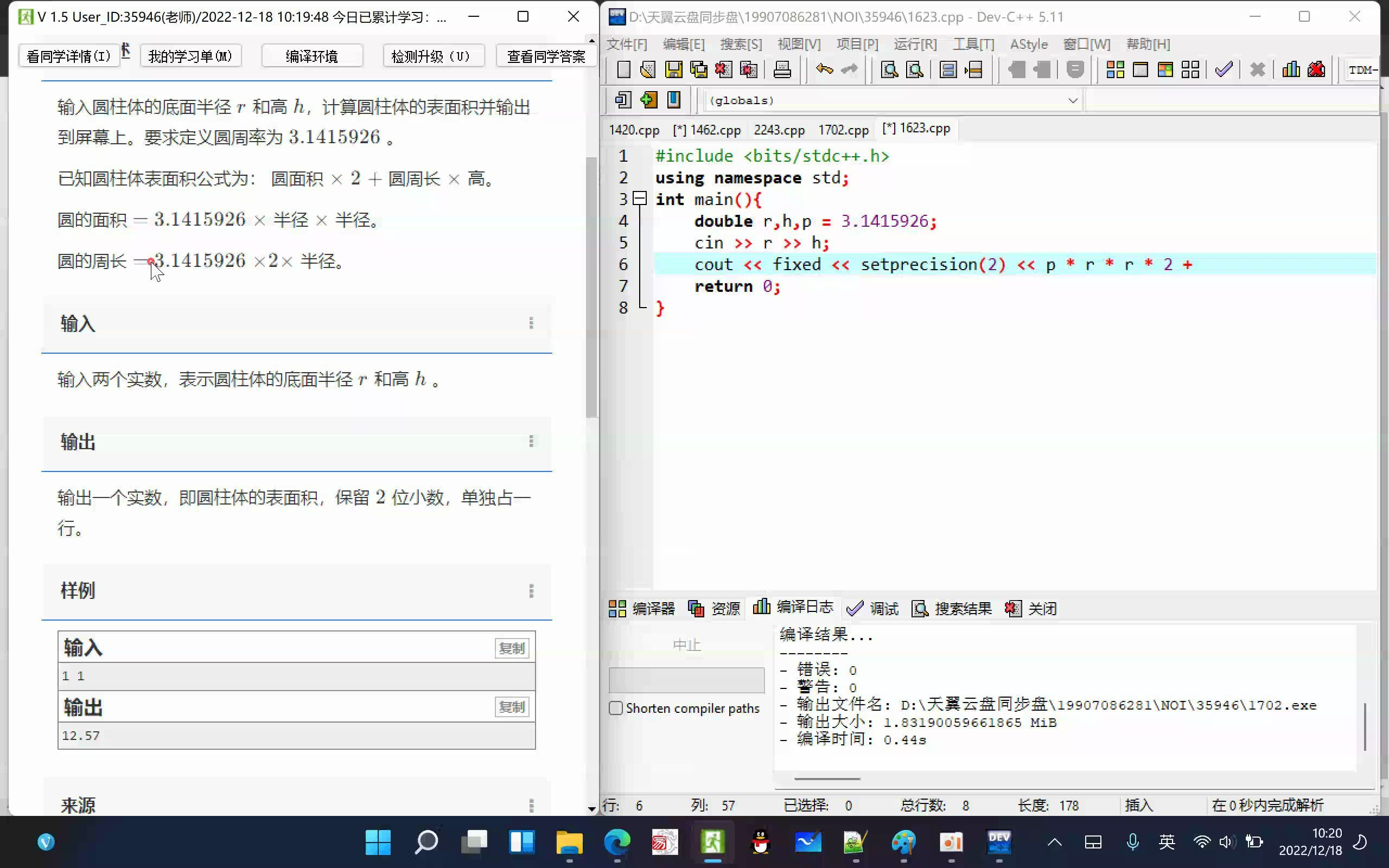Save the current file with the floppy icon
The height and width of the screenshot is (868, 1389).
pyautogui.click(x=673, y=70)
